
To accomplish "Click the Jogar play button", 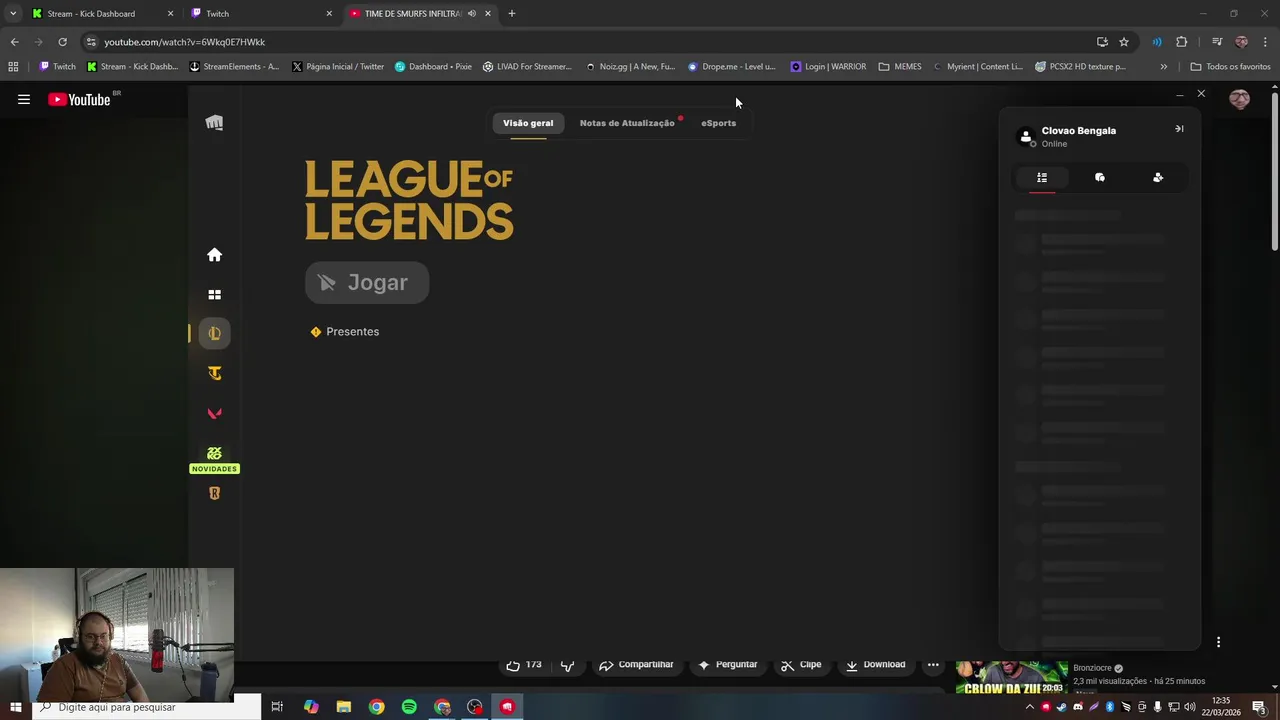I will [x=367, y=283].
